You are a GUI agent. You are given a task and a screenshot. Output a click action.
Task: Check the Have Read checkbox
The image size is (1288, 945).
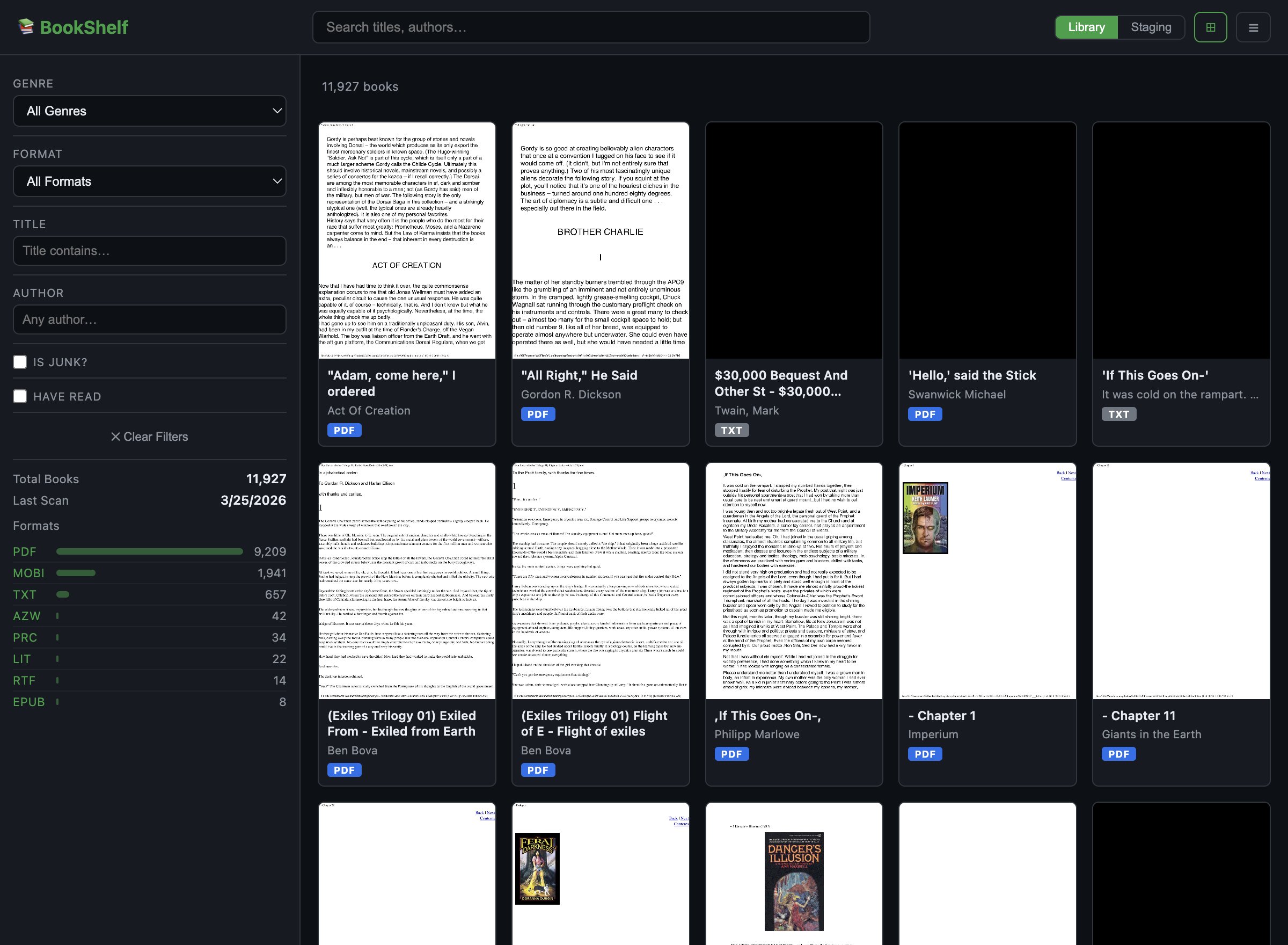pyautogui.click(x=20, y=396)
